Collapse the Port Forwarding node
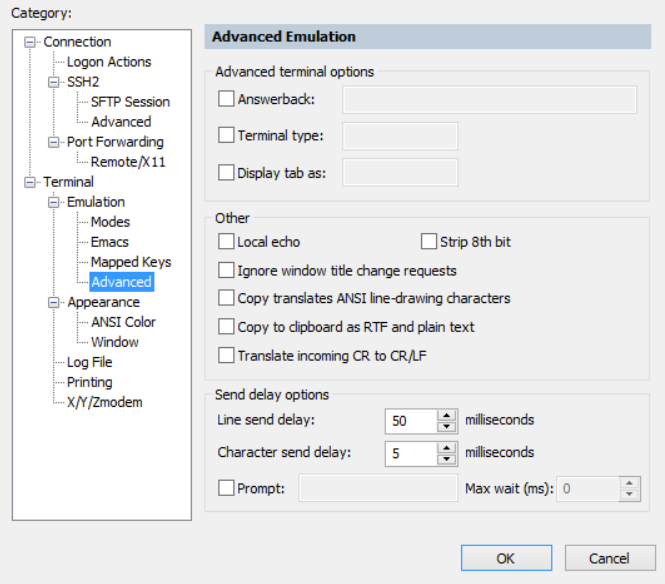Screen dimensions: 665x584 click(53, 142)
